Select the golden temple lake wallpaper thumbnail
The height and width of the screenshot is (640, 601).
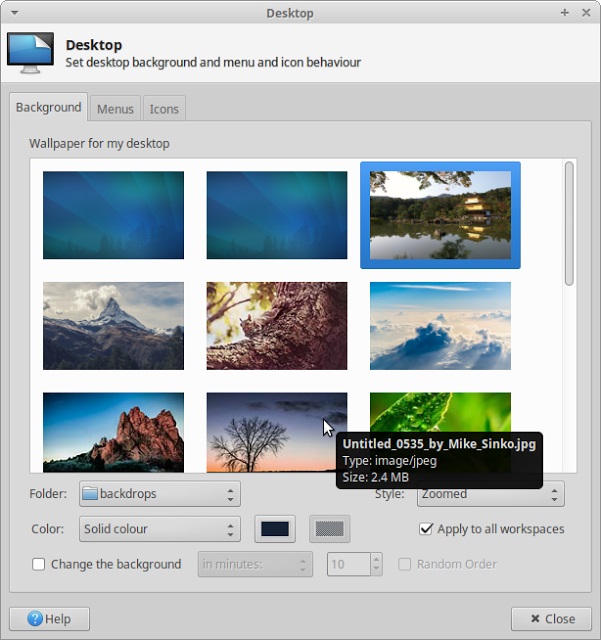pos(440,215)
